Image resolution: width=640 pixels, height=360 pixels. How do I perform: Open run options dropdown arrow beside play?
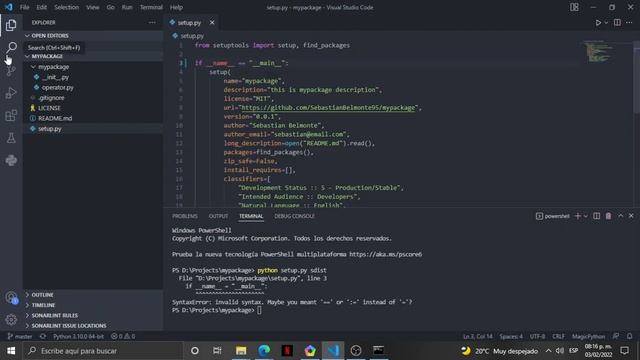coord(606,22)
